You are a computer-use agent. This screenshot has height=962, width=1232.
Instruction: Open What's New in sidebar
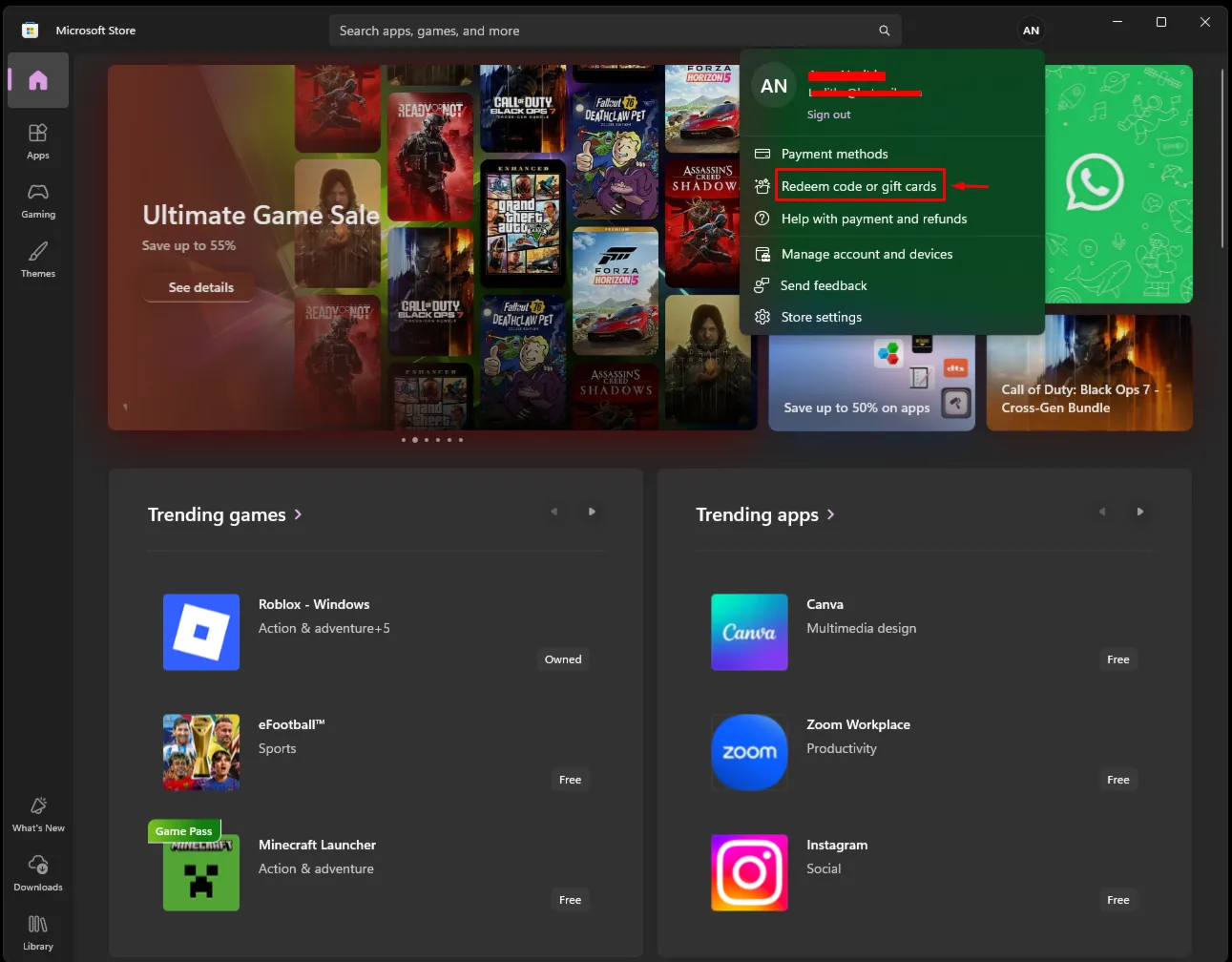tap(38, 814)
